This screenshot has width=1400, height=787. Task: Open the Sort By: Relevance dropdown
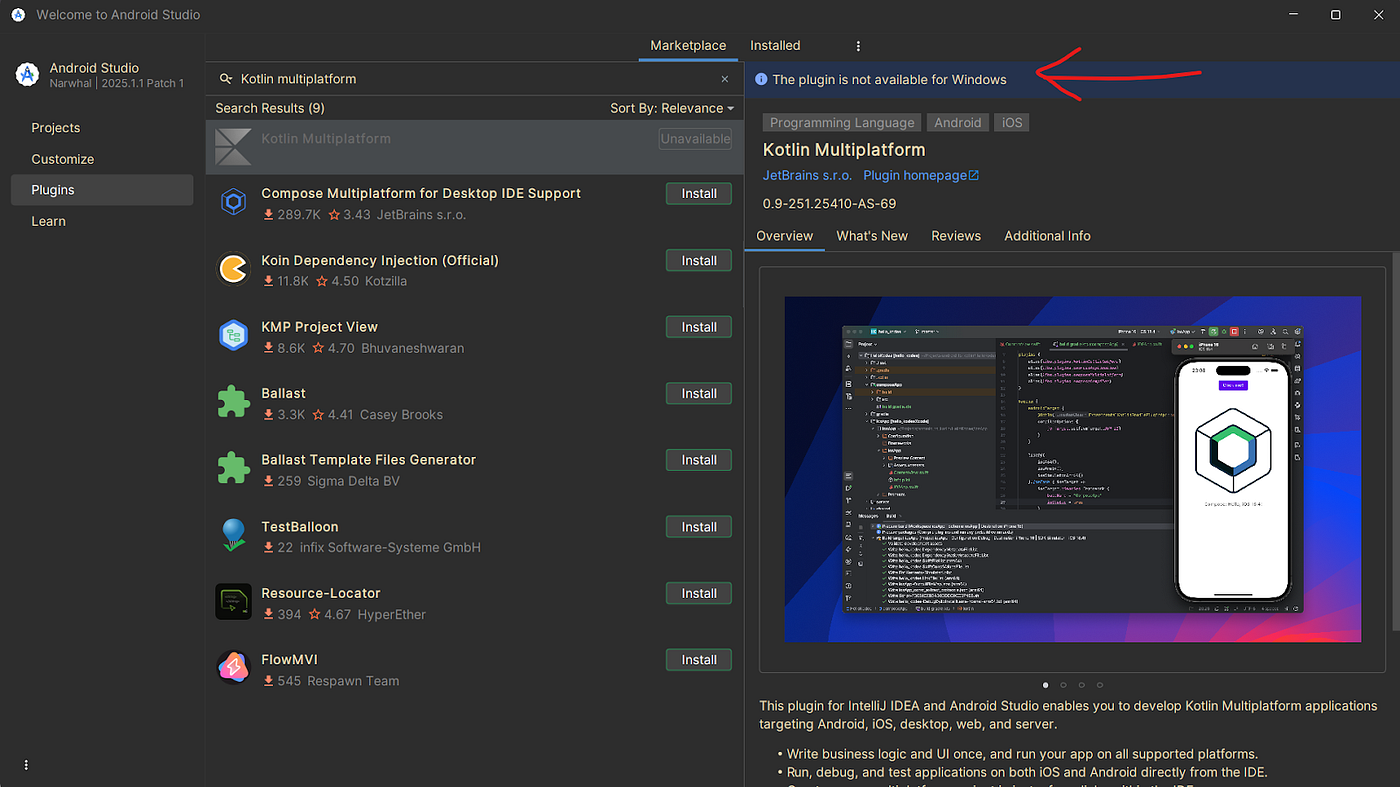tap(672, 108)
